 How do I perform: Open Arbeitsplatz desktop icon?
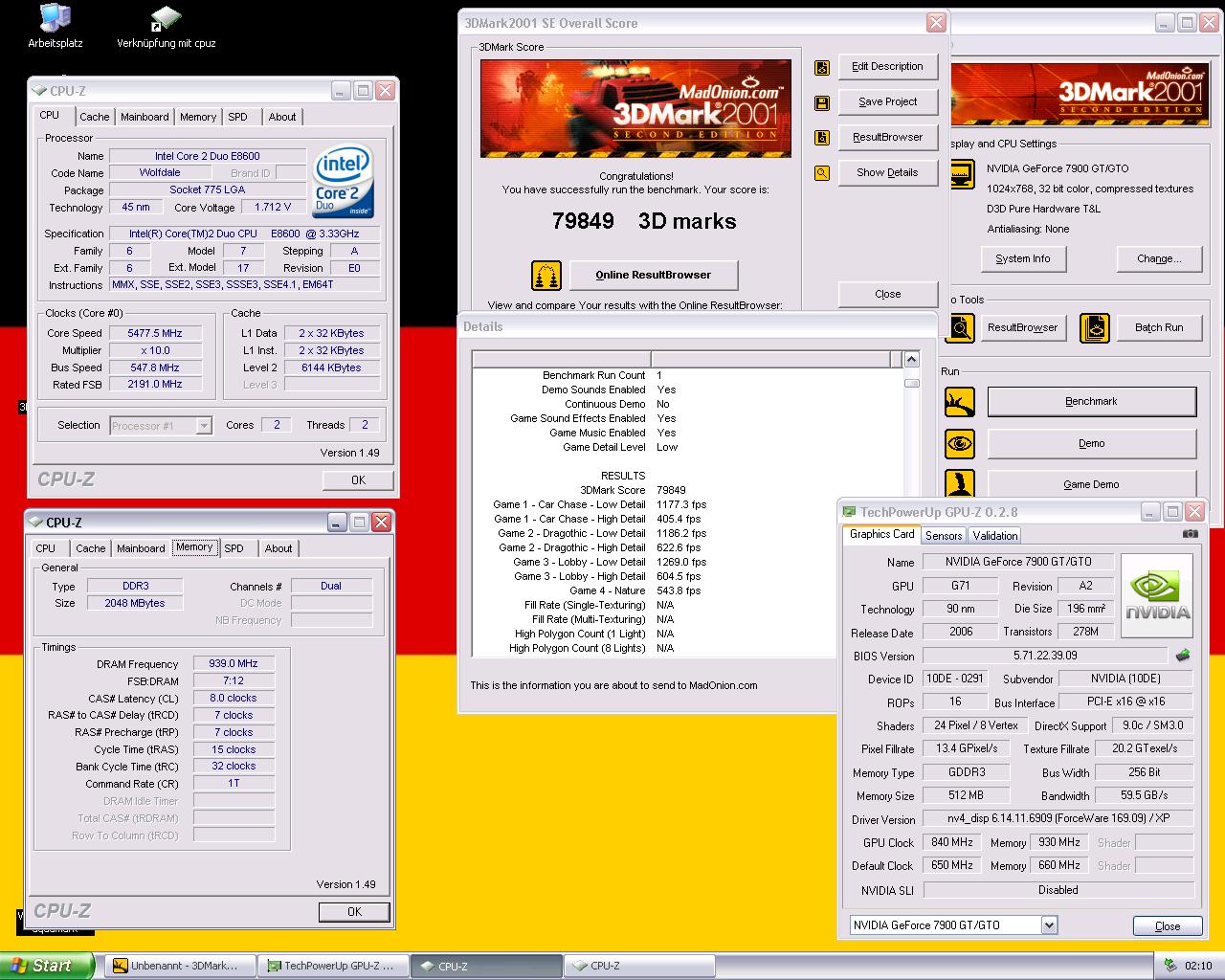tap(55, 26)
